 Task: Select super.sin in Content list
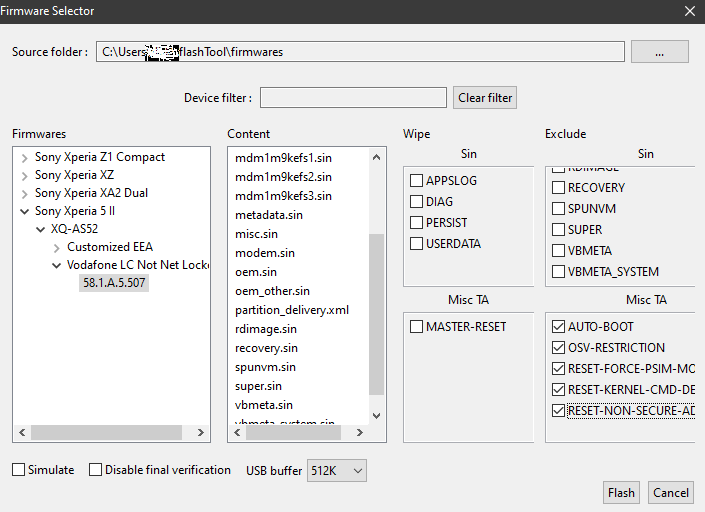coord(258,386)
